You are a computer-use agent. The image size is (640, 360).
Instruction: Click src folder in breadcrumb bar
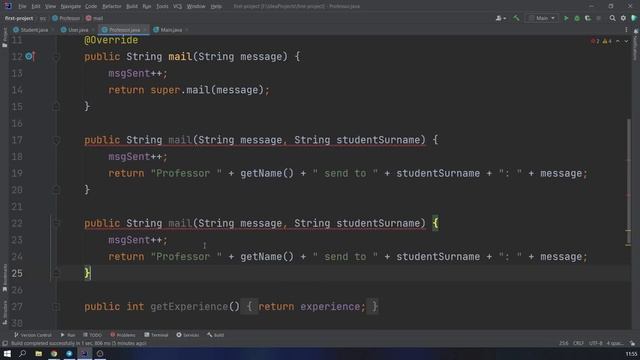tap(42, 18)
